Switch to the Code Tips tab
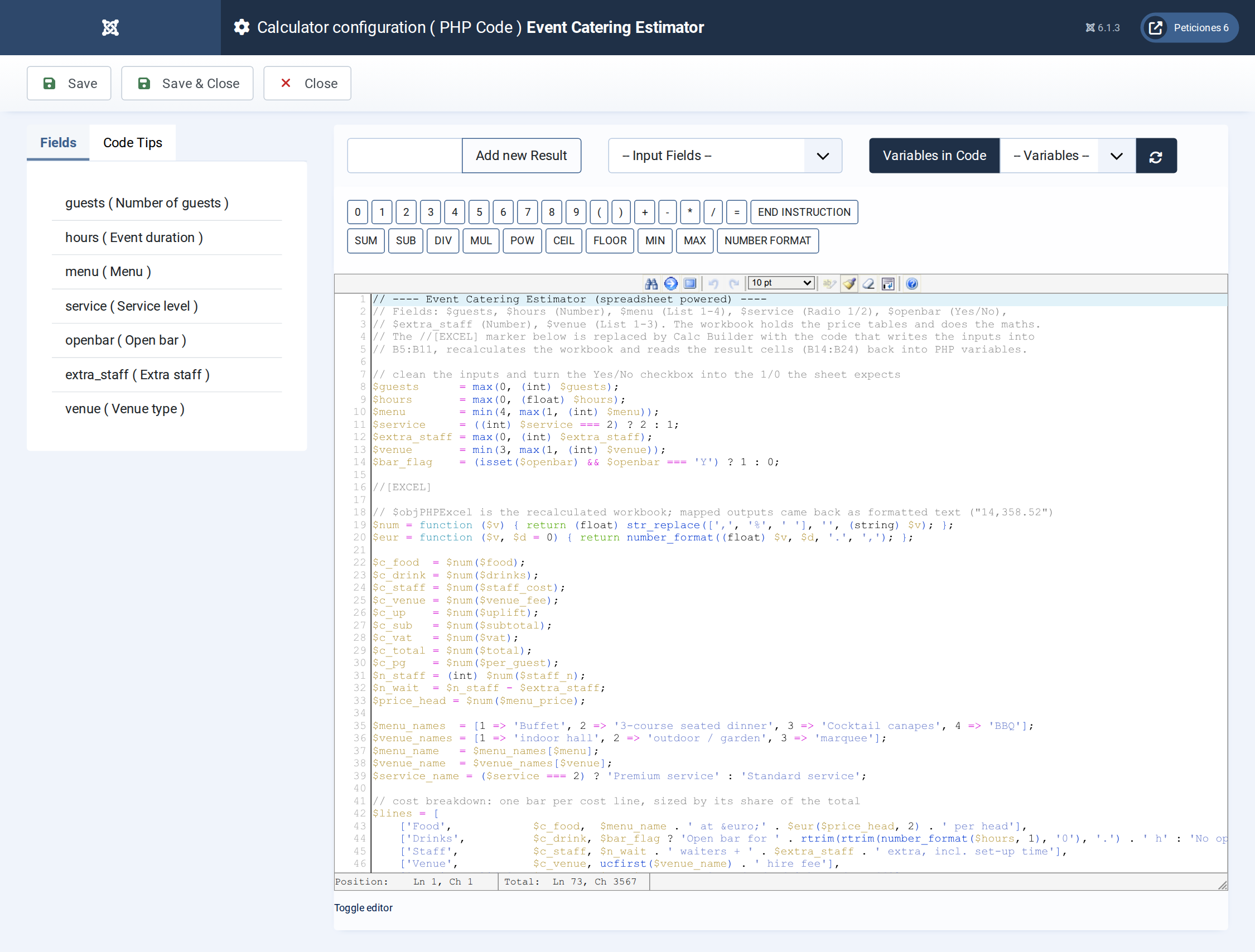The image size is (1255, 952). (x=133, y=143)
